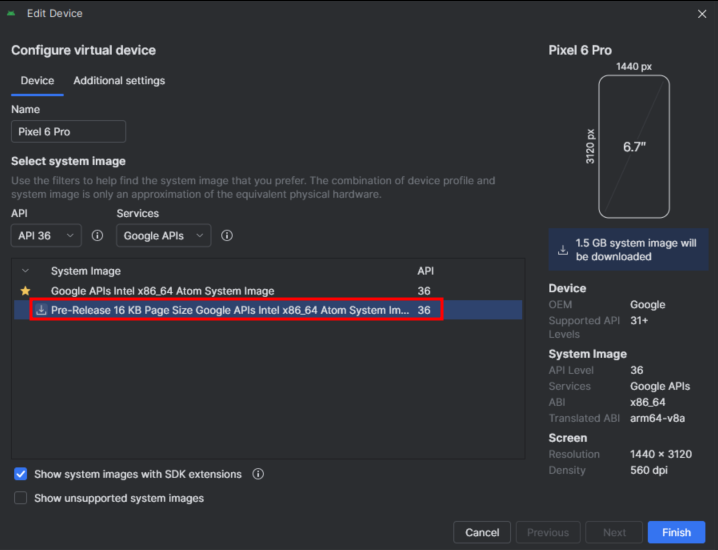Uncheck Show system images with SDK extensions
This screenshot has height=550, width=718.
[x=21, y=474]
